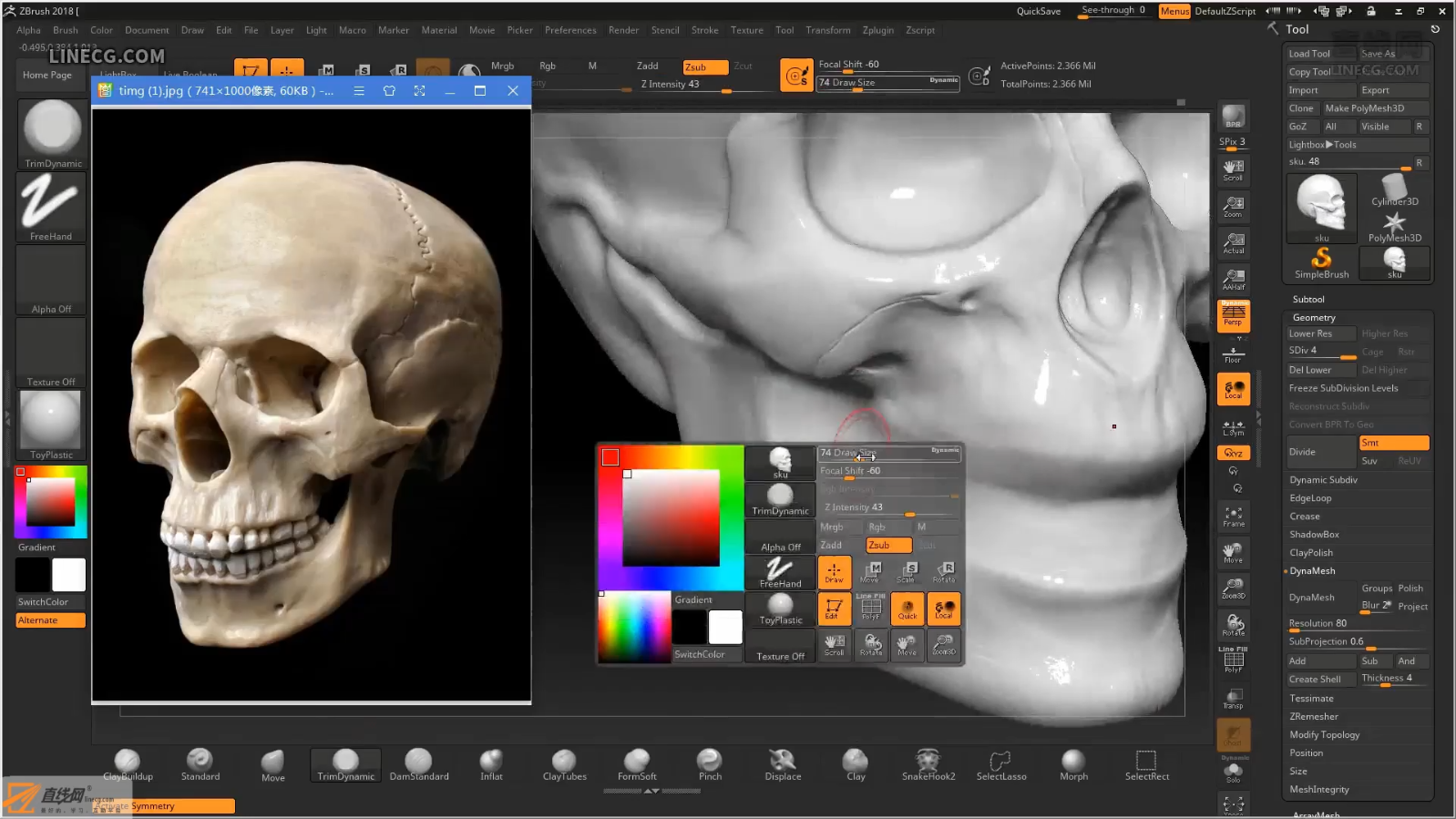Select the SimpleBrush tool thumbnail
The image size is (1456, 819).
[x=1321, y=263]
